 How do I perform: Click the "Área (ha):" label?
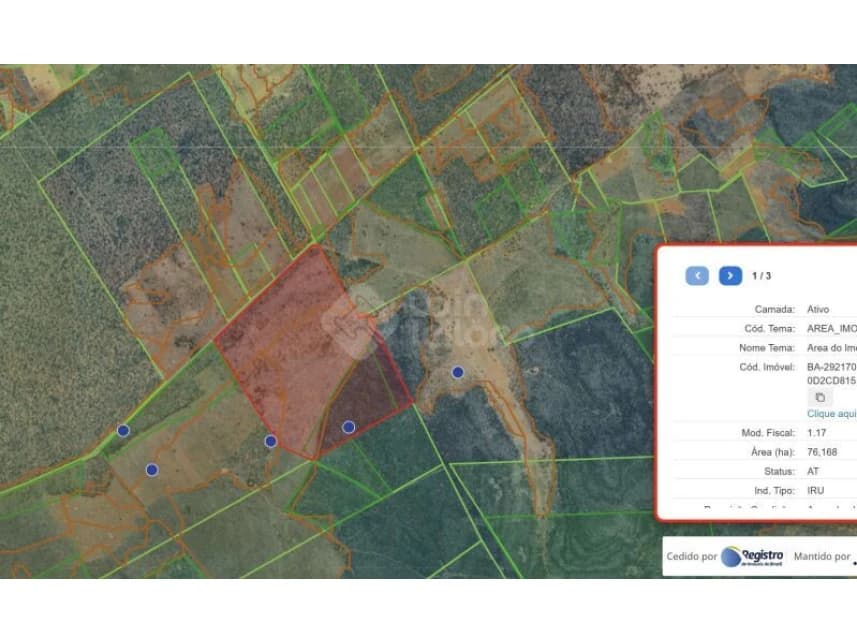773,452
